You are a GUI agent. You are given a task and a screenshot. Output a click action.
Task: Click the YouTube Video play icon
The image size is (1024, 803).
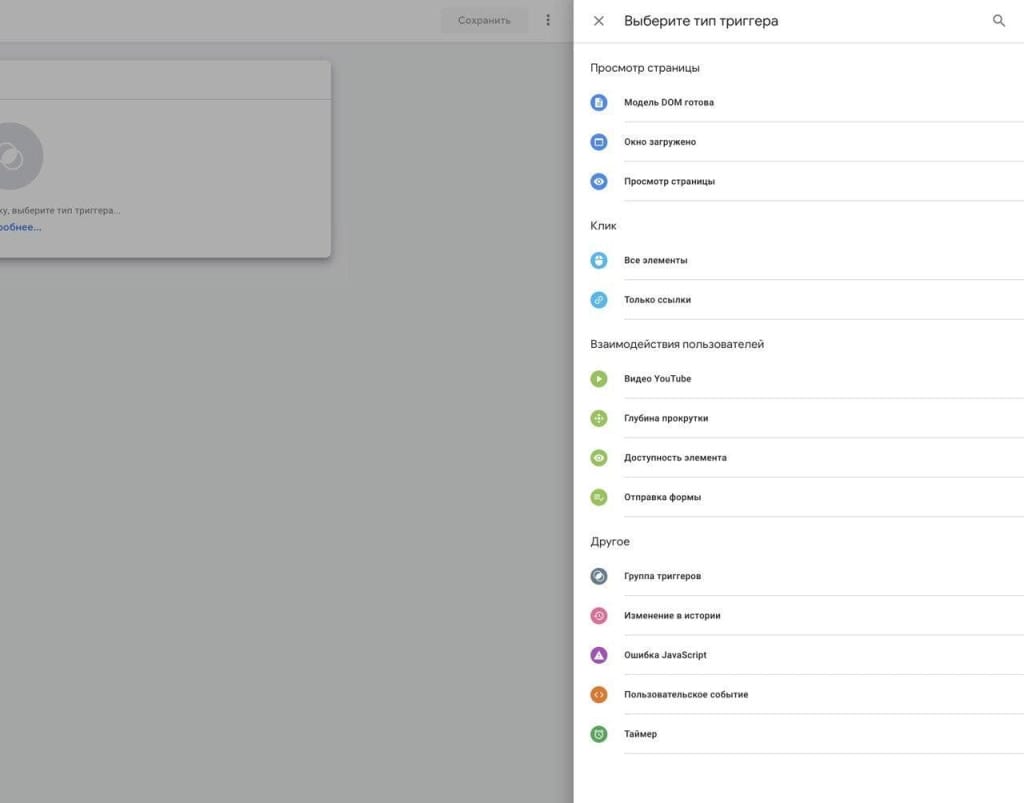(599, 379)
